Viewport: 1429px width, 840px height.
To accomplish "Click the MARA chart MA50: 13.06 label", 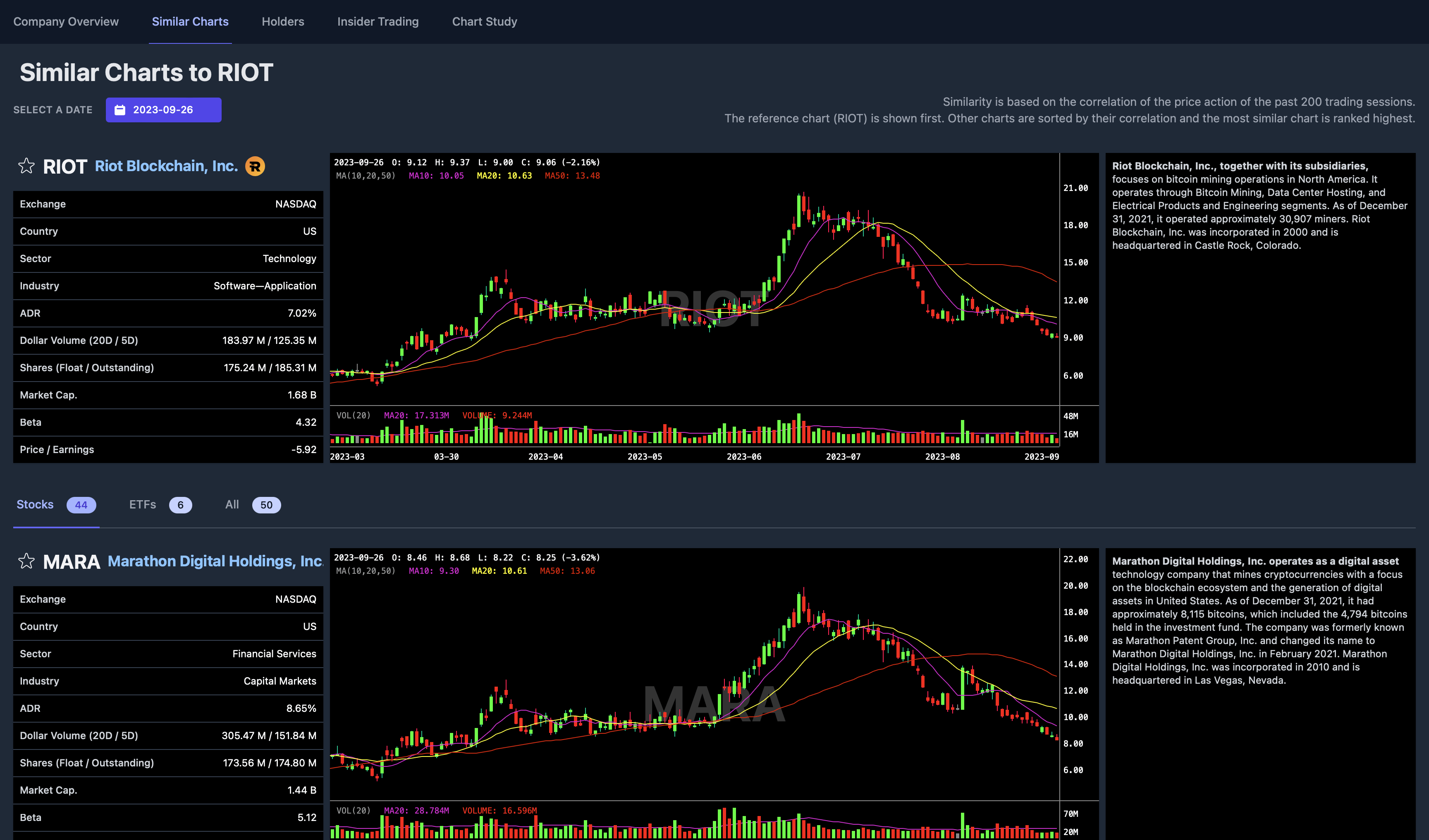I will click(568, 571).
